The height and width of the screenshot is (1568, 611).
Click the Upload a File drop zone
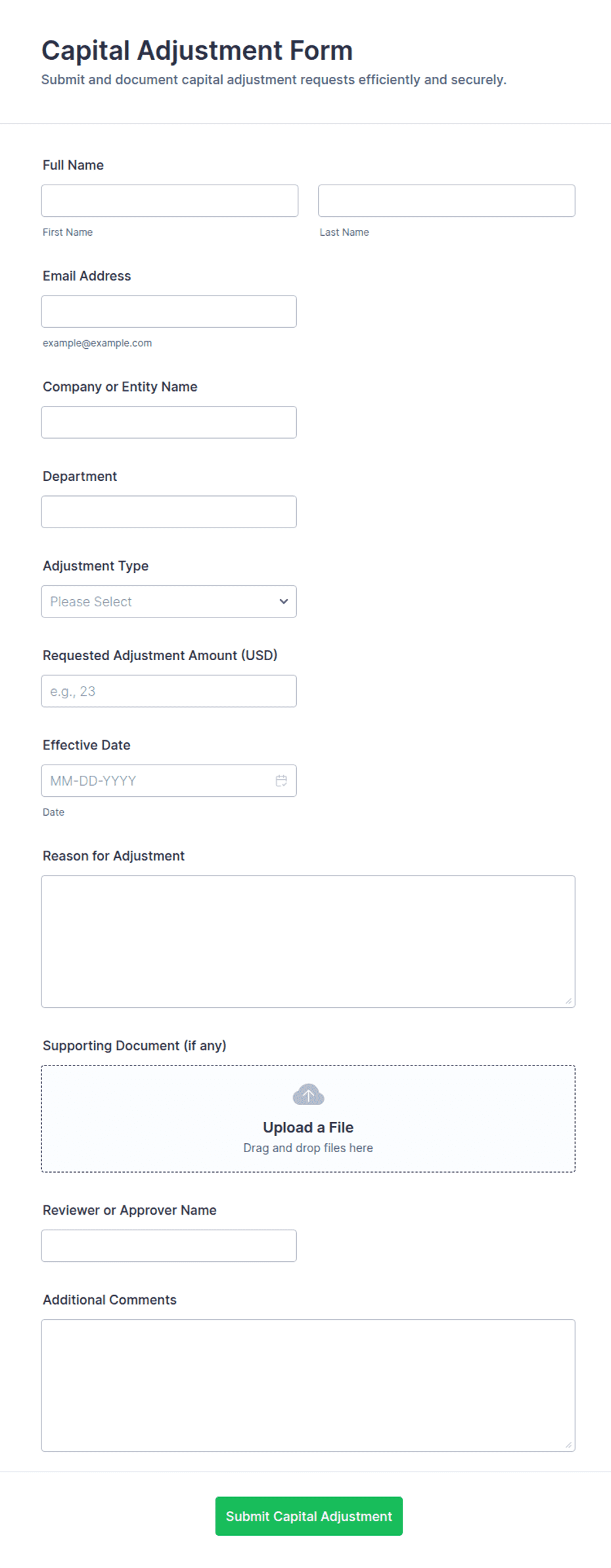coord(308,1119)
